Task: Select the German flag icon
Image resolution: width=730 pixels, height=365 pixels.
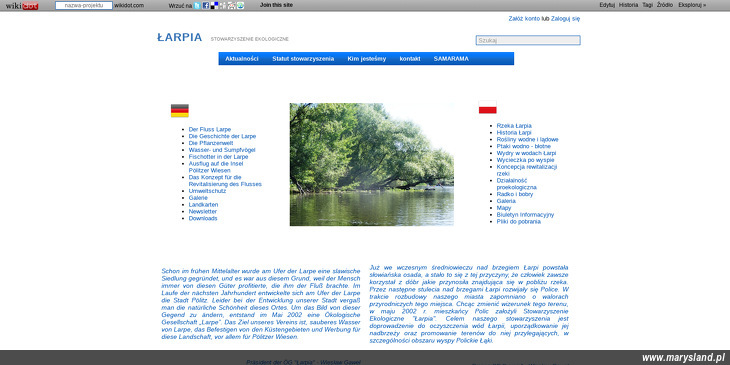Action: [x=180, y=110]
